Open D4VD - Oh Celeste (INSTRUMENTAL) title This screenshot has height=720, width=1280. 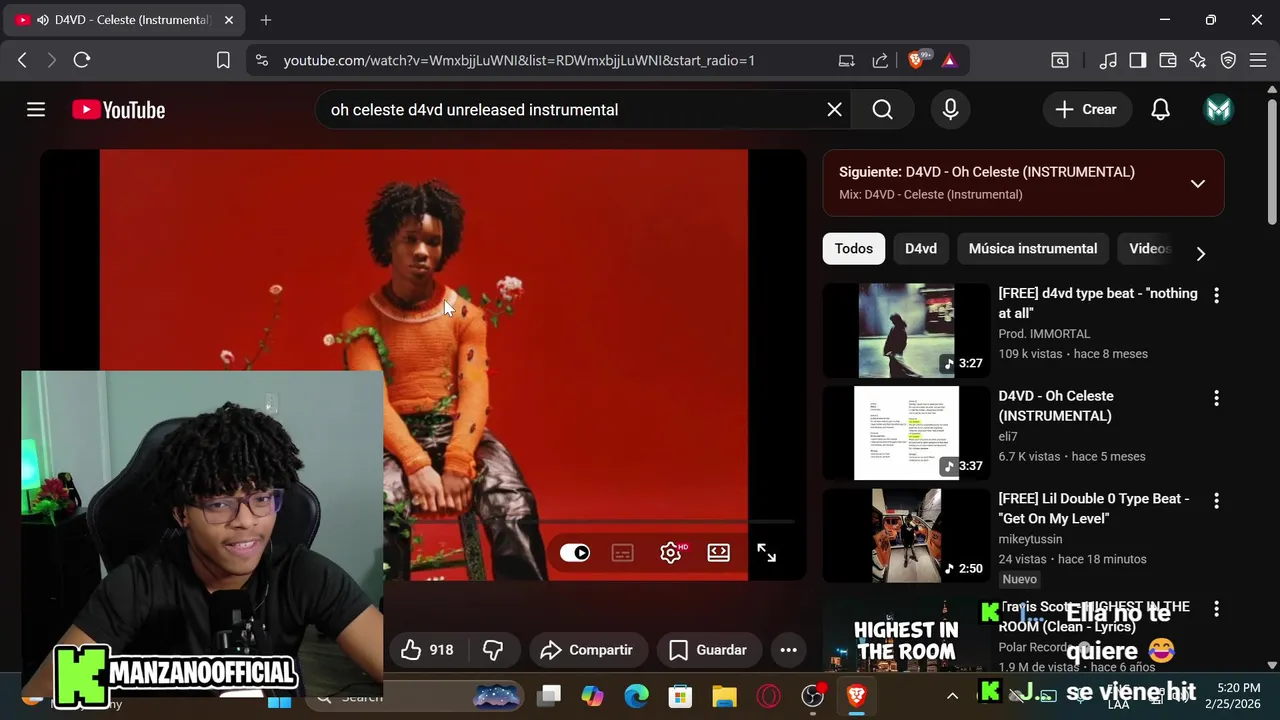pos(1056,406)
